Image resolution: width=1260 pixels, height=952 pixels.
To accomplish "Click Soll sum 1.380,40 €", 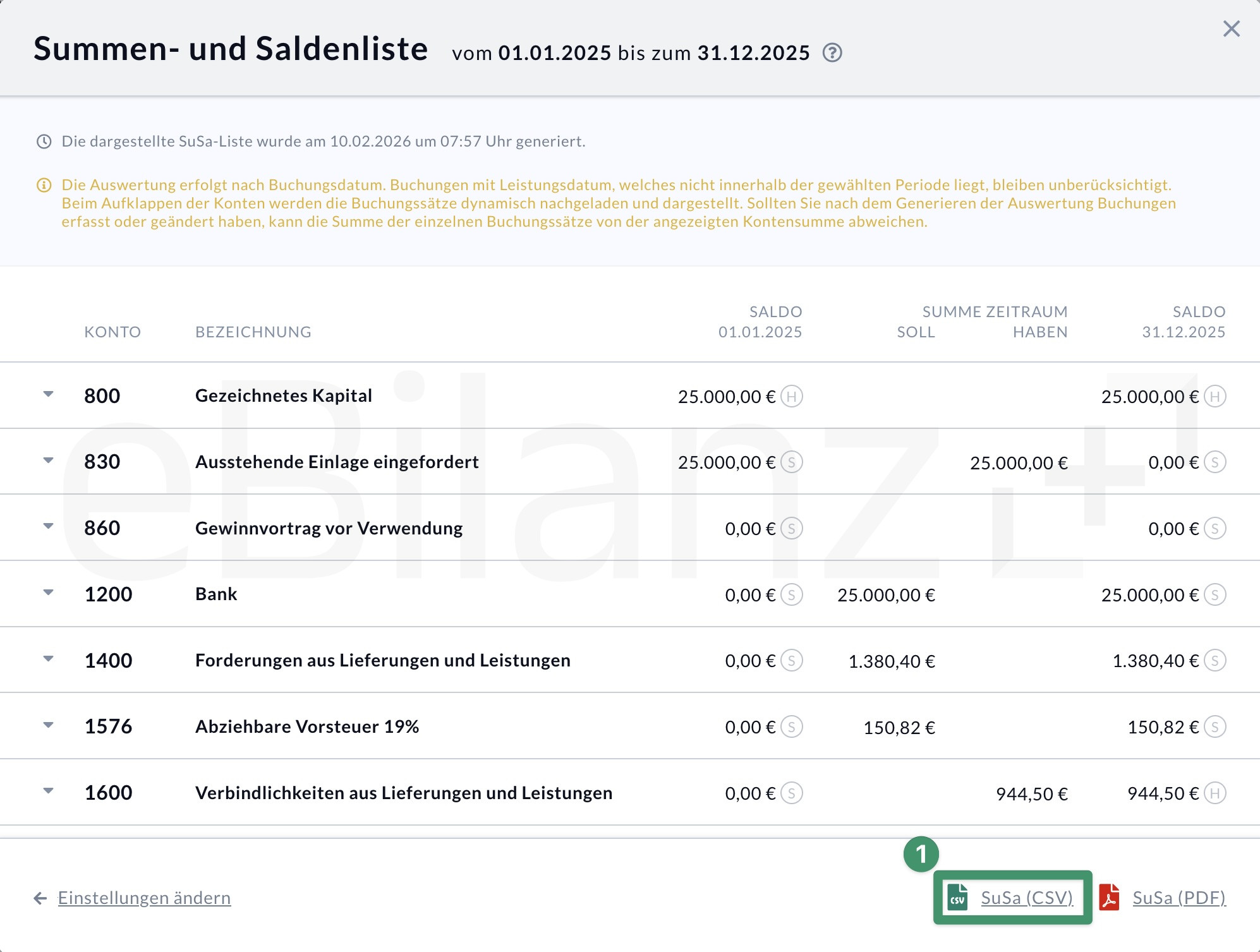I will coord(892,661).
